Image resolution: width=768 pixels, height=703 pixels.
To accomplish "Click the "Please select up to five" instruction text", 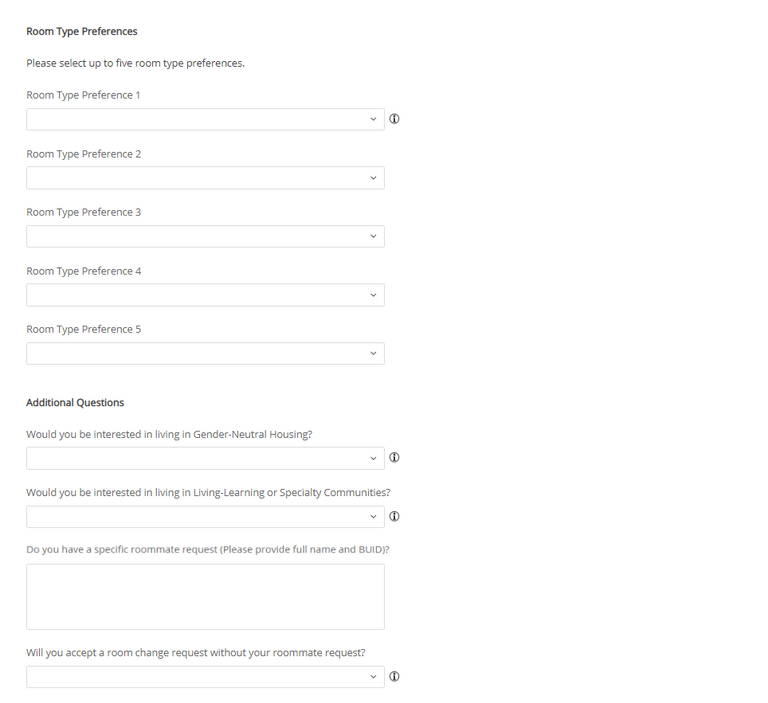I will [135, 63].
